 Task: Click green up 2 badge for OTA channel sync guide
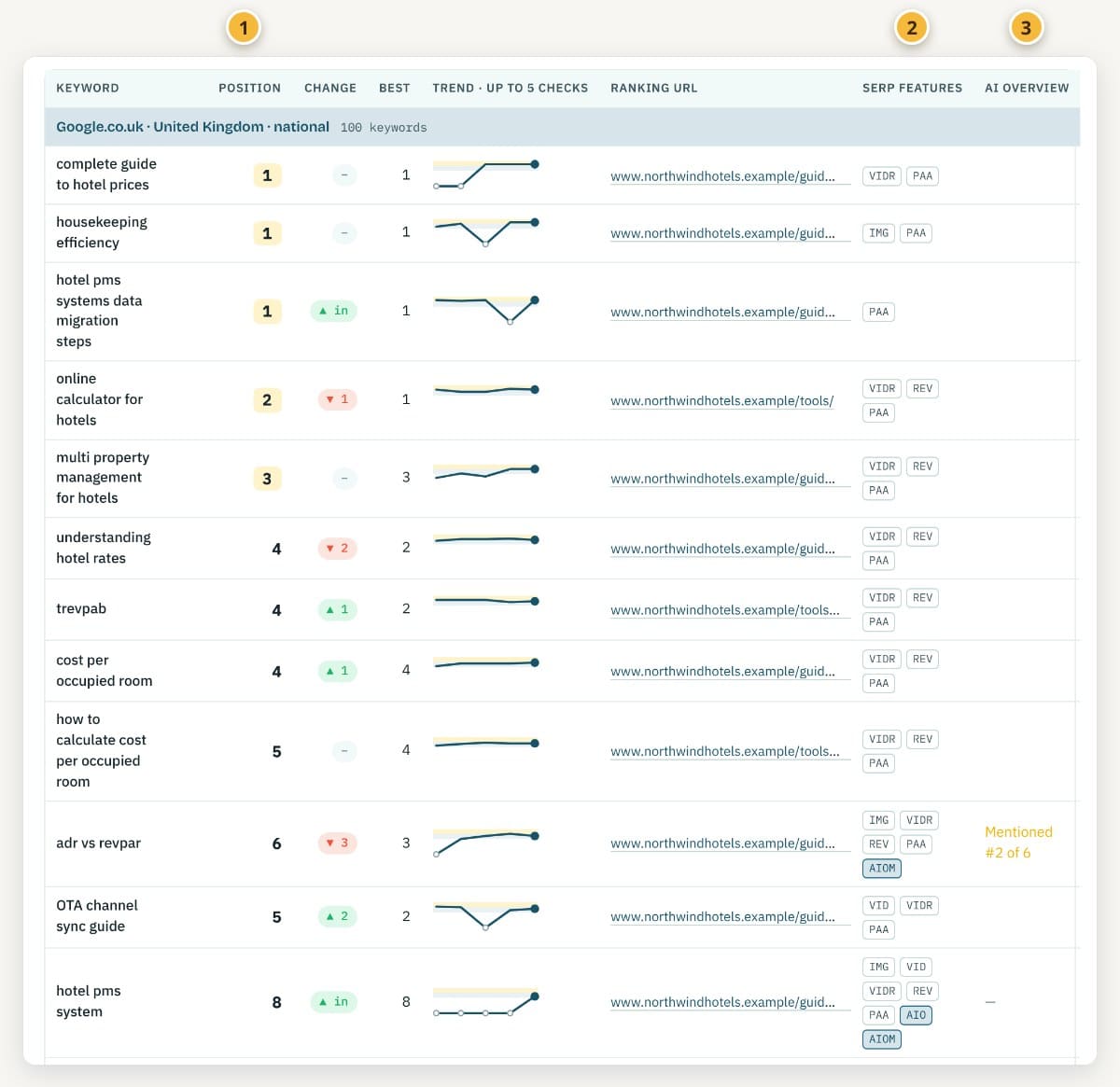click(337, 916)
